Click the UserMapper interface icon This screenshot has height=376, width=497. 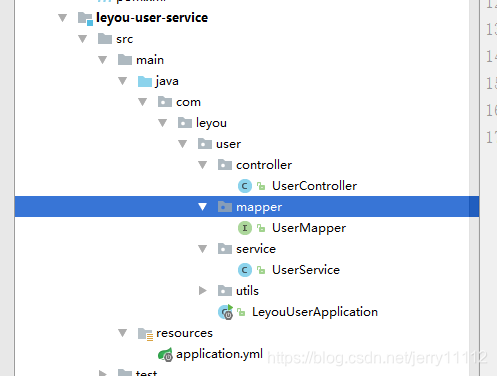(245, 228)
